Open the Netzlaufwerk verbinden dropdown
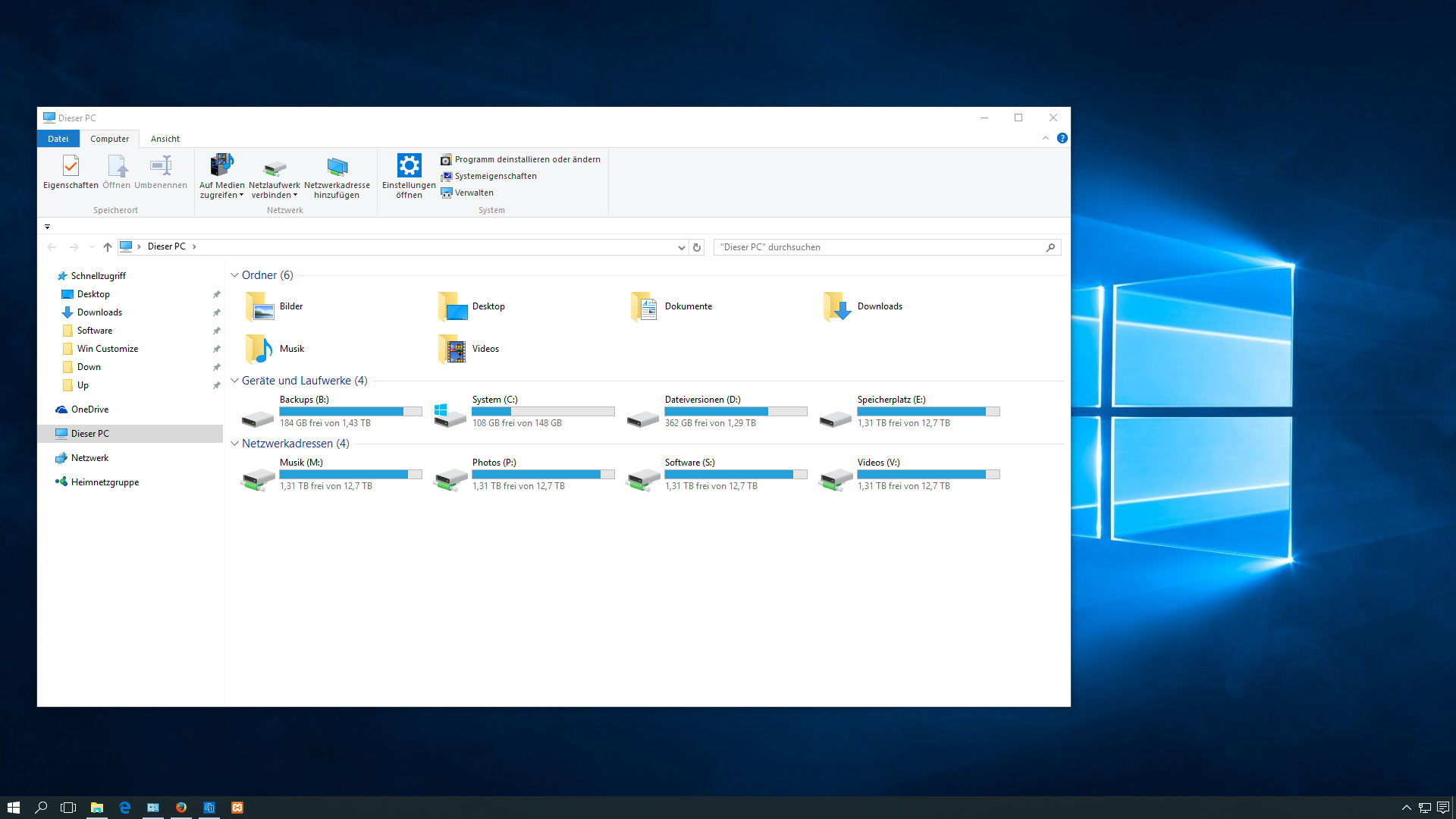The width and height of the screenshot is (1456, 819). tap(275, 176)
